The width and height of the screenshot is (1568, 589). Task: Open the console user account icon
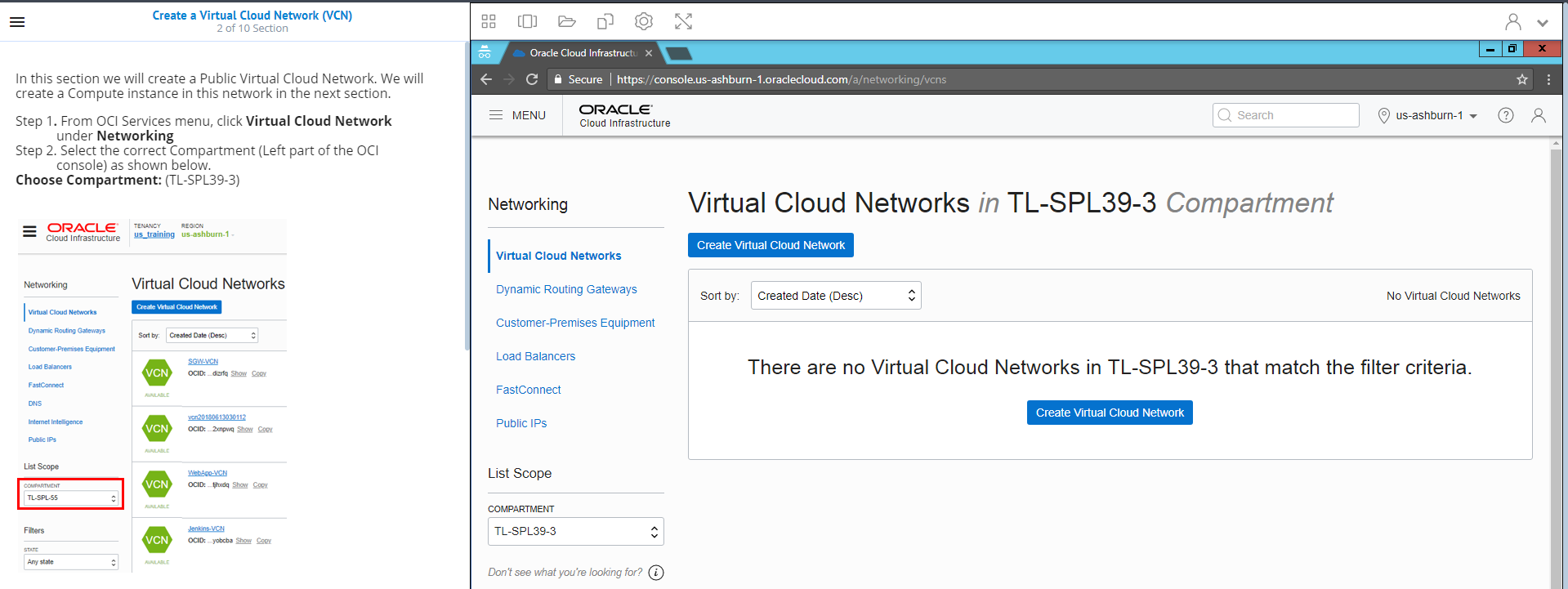click(x=1539, y=115)
